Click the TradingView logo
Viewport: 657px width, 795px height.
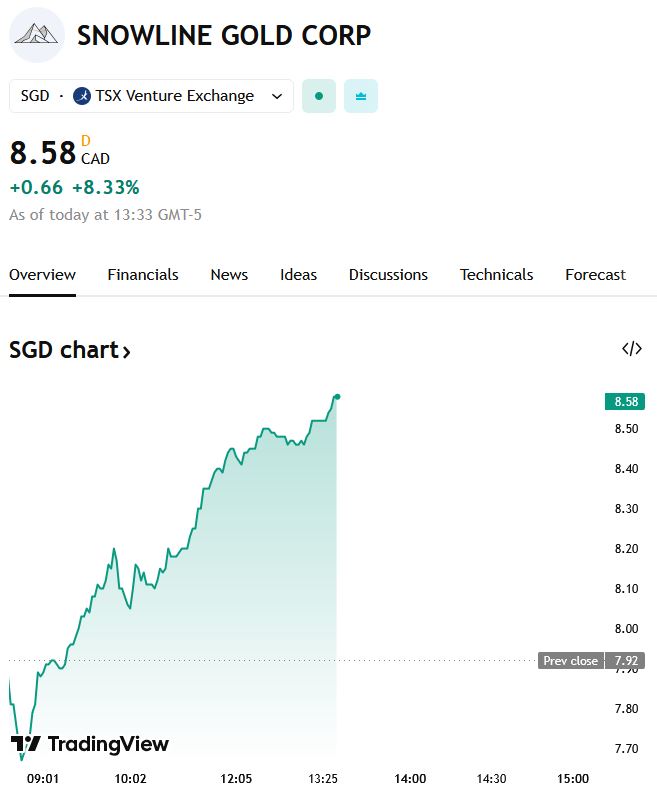tap(90, 744)
